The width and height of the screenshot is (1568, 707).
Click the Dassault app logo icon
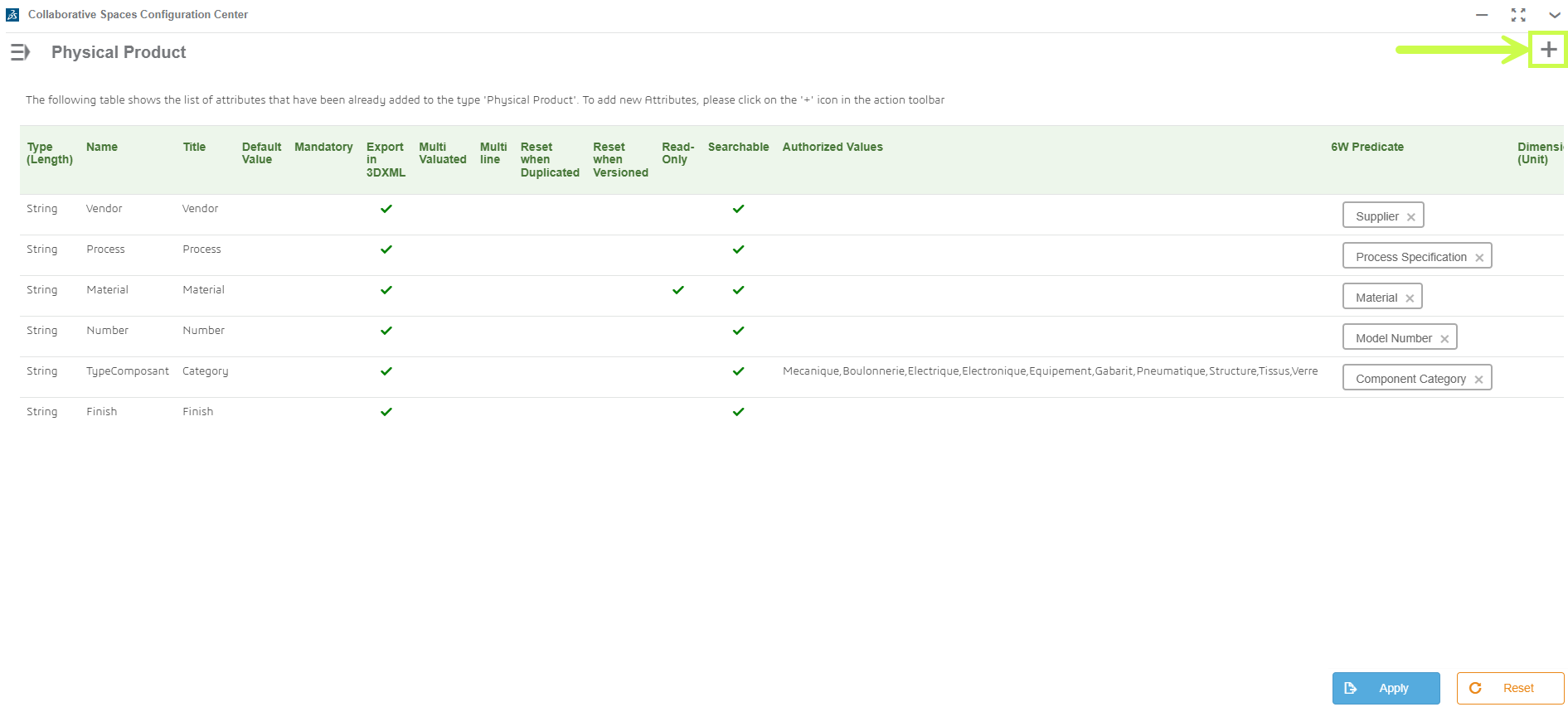tap(12, 15)
